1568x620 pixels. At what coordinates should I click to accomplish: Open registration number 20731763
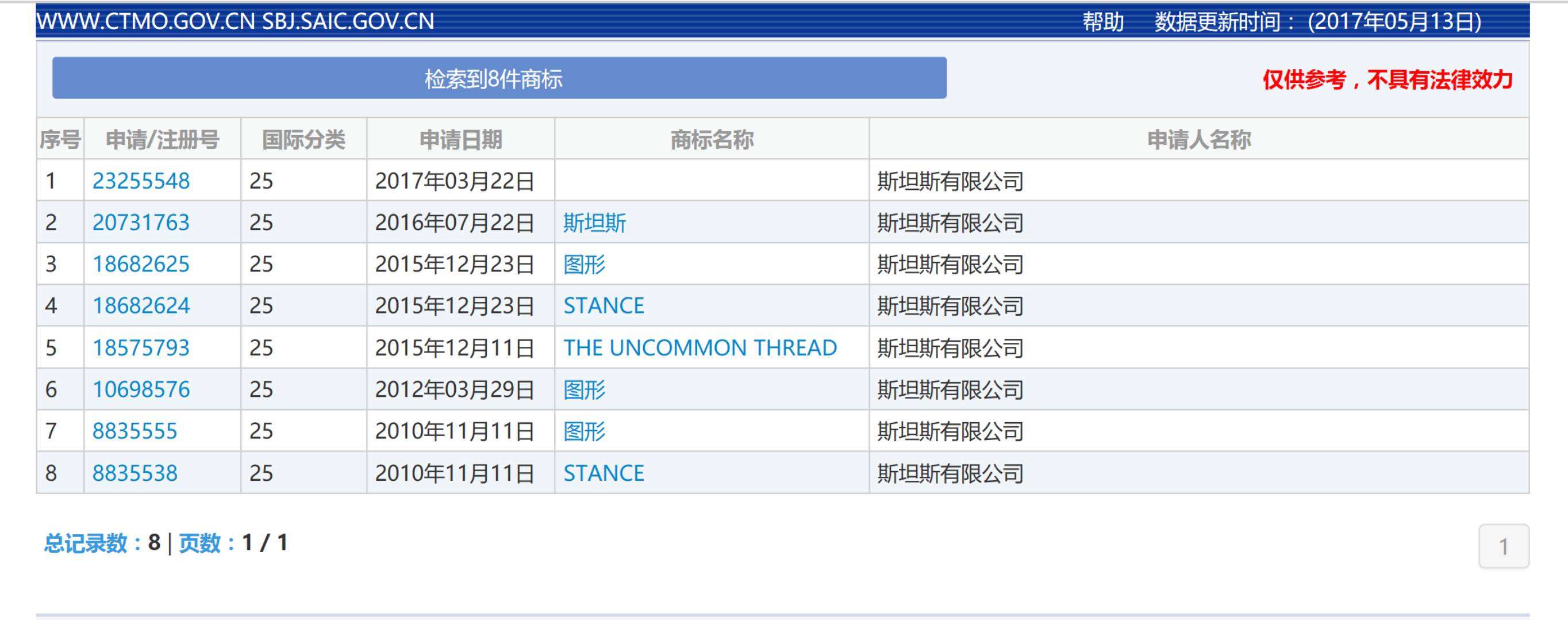[x=141, y=223]
